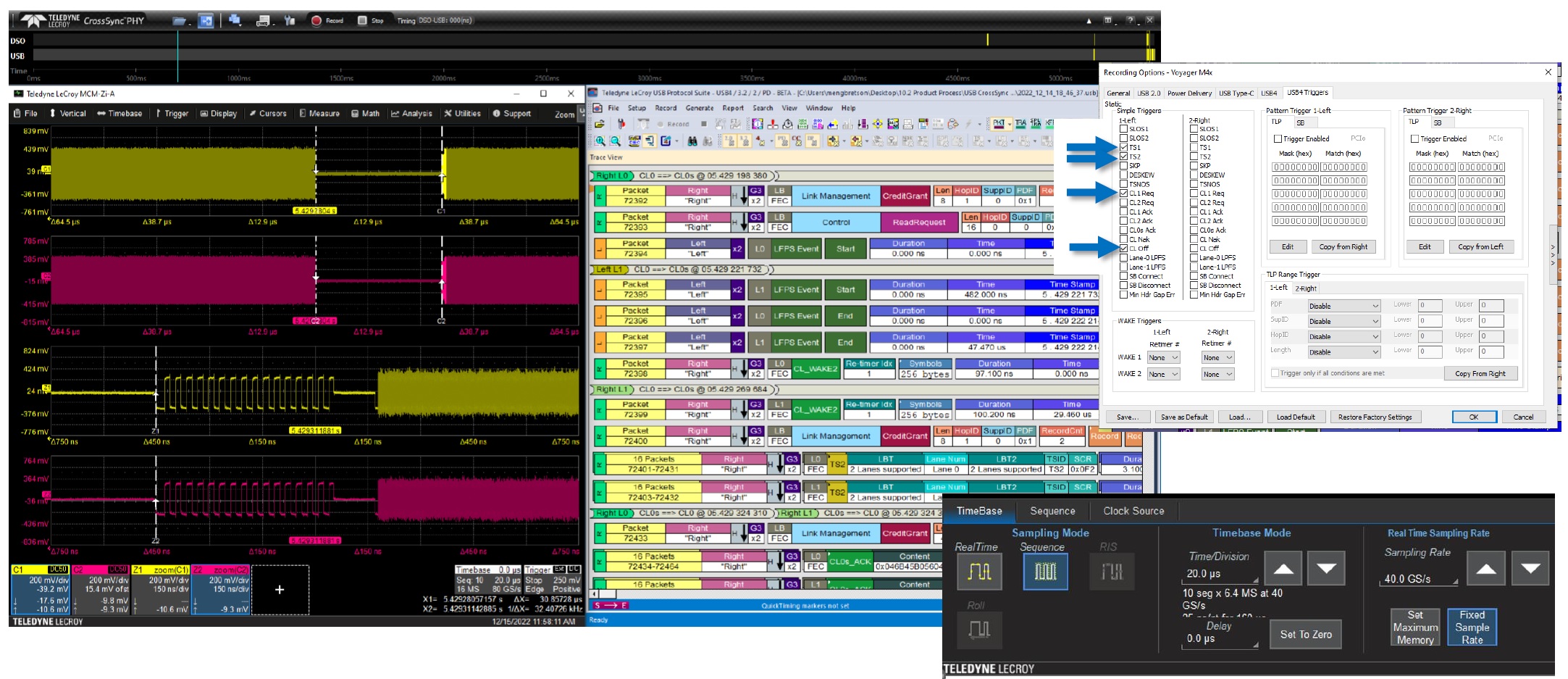
Task: Uncheck CL1 Req in 1-Left triggers
Action: tap(1123, 193)
